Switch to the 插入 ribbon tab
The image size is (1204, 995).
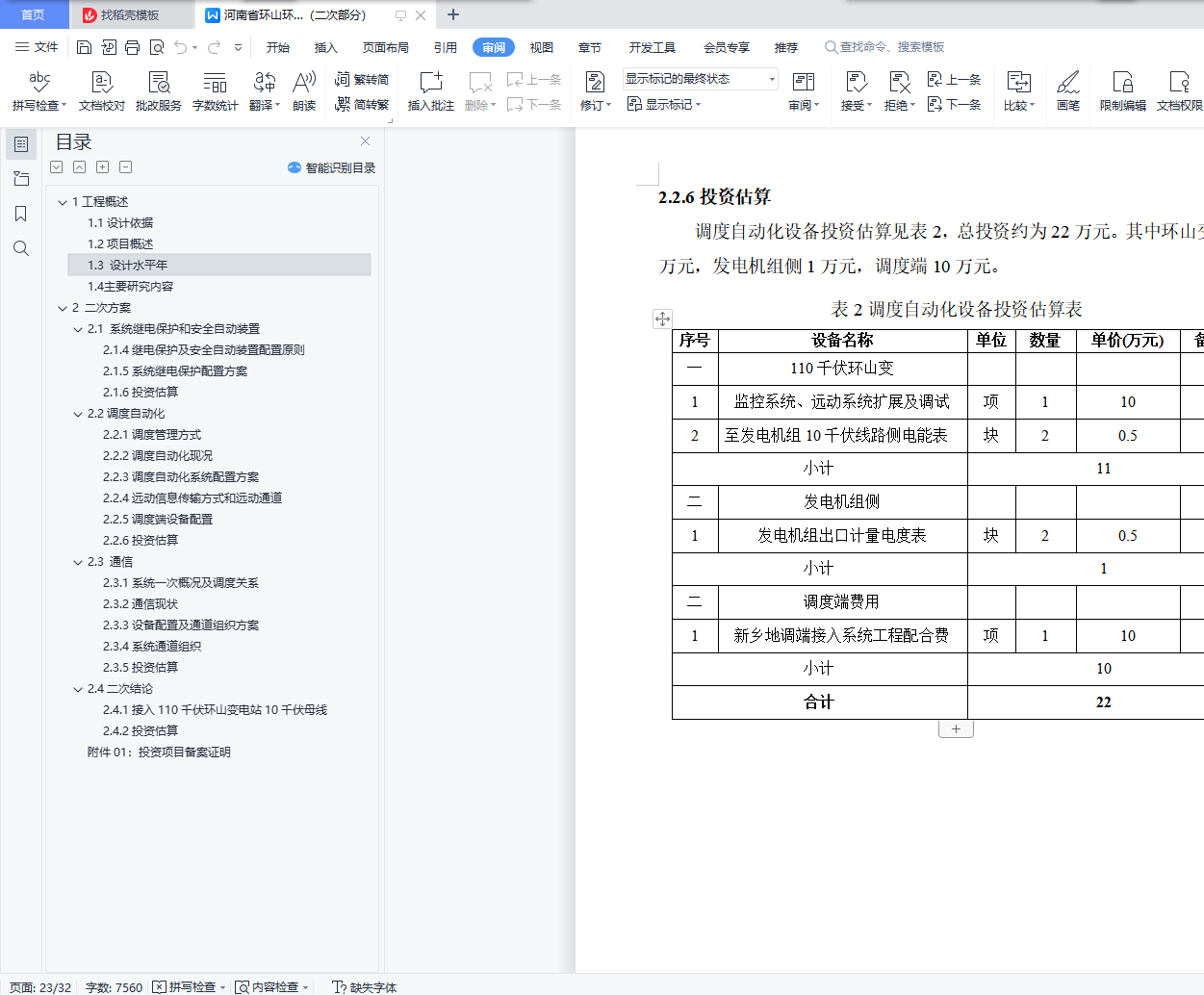[x=326, y=47]
